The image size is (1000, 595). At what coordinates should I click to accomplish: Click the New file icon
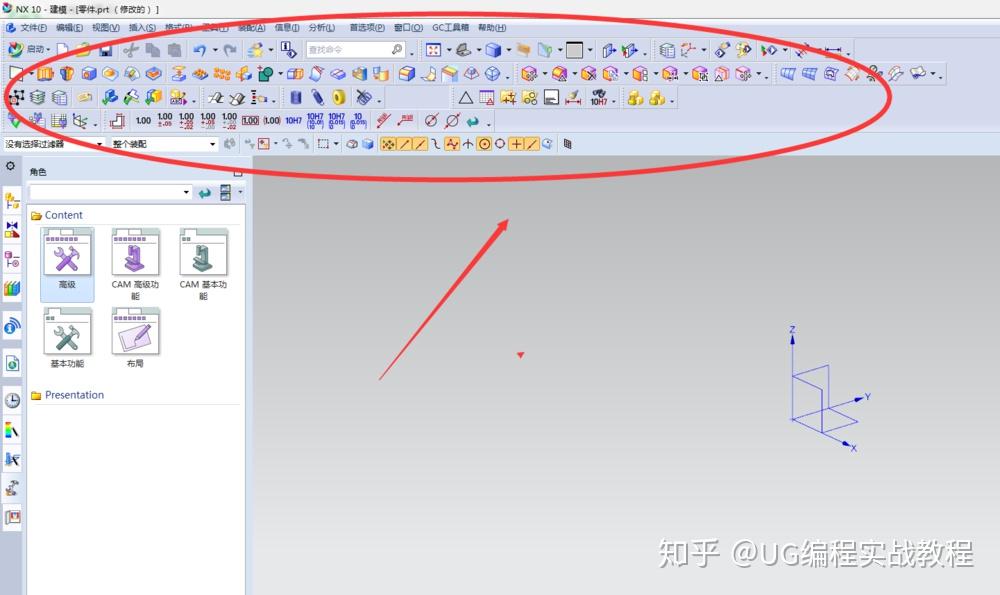[62, 50]
